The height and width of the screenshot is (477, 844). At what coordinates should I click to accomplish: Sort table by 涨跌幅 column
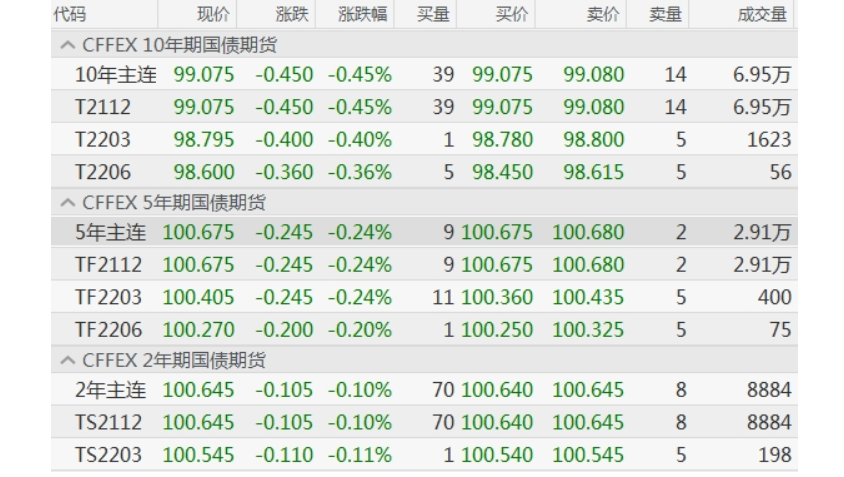pos(361,14)
